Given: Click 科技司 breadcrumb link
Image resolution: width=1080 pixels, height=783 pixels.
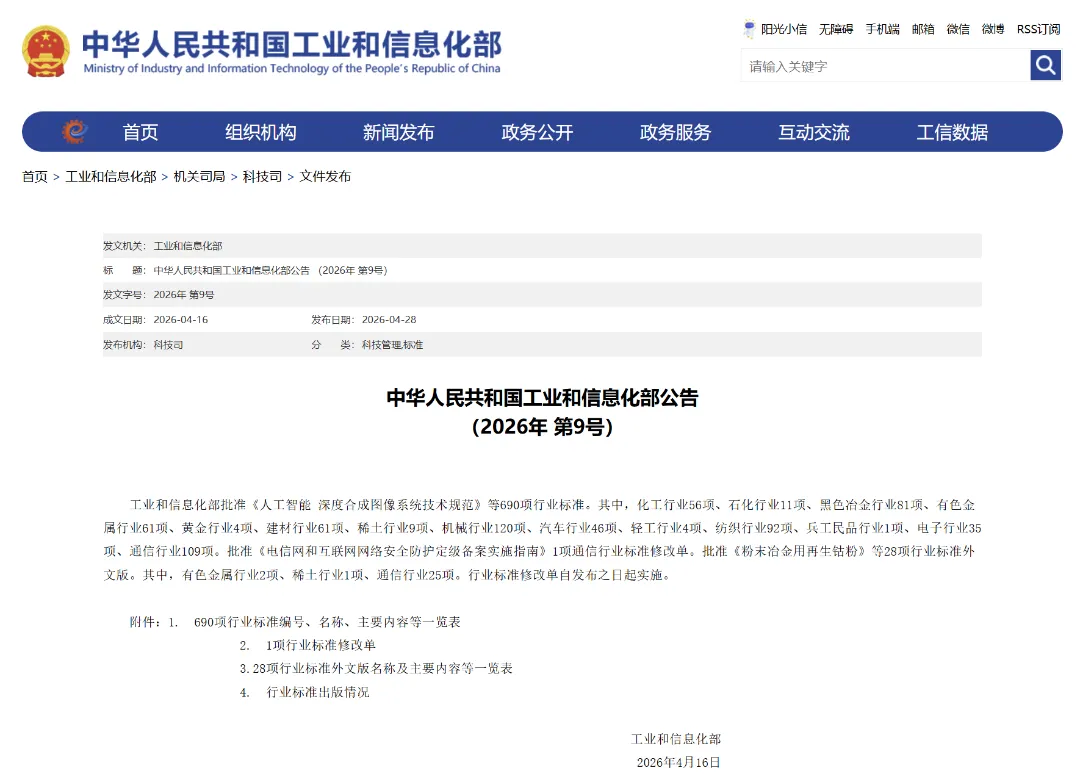Looking at the screenshot, I should [x=262, y=177].
